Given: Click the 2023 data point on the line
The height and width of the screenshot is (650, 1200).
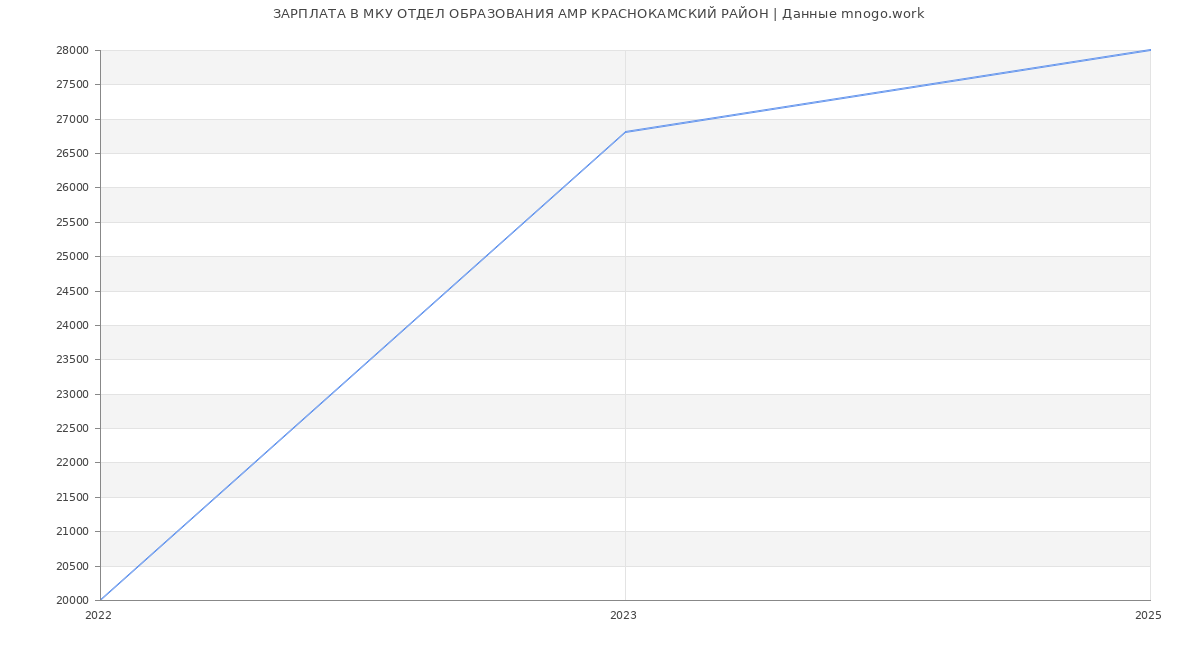Looking at the screenshot, I should [x=625, y=132].
